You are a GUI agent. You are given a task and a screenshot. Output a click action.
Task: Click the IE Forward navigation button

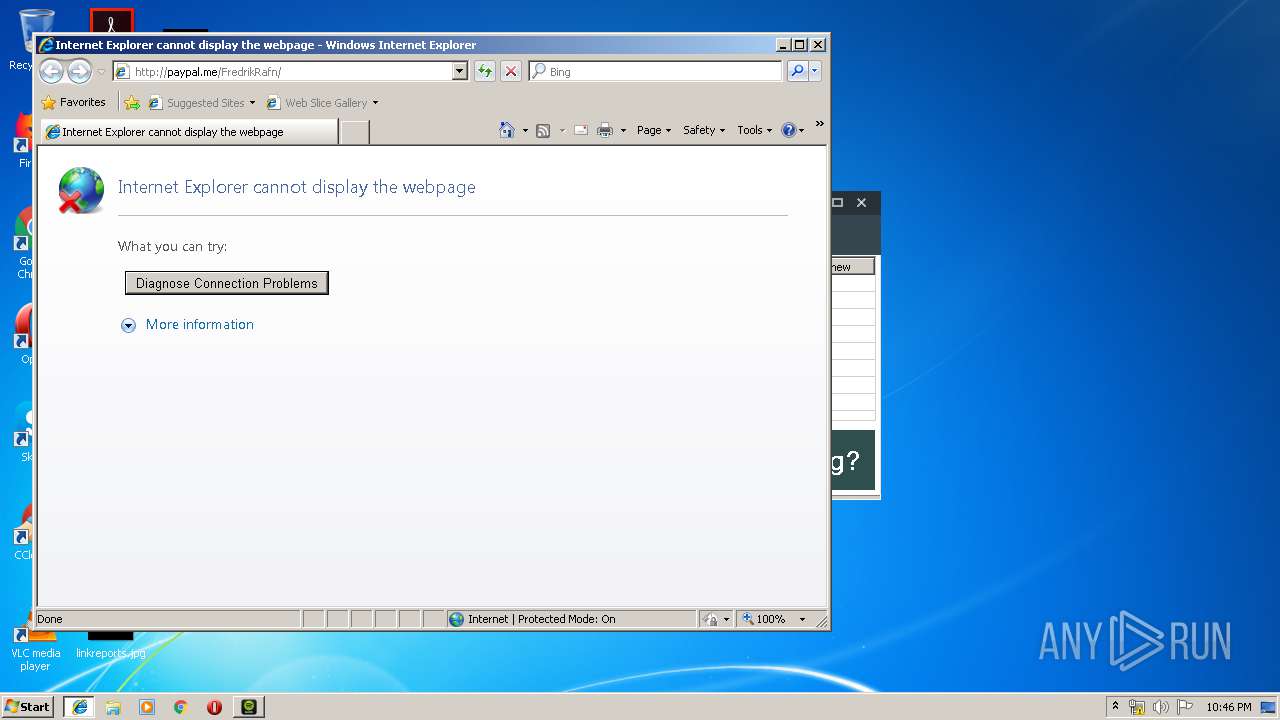tap(79, 71)
